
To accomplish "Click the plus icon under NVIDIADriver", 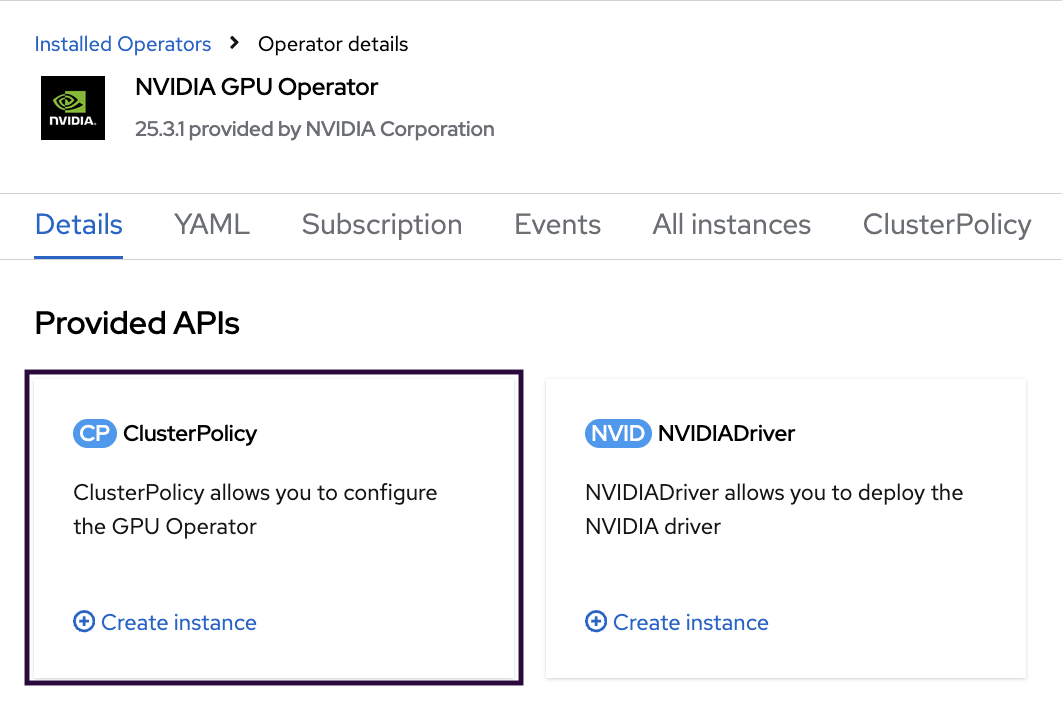I will 596,622.
